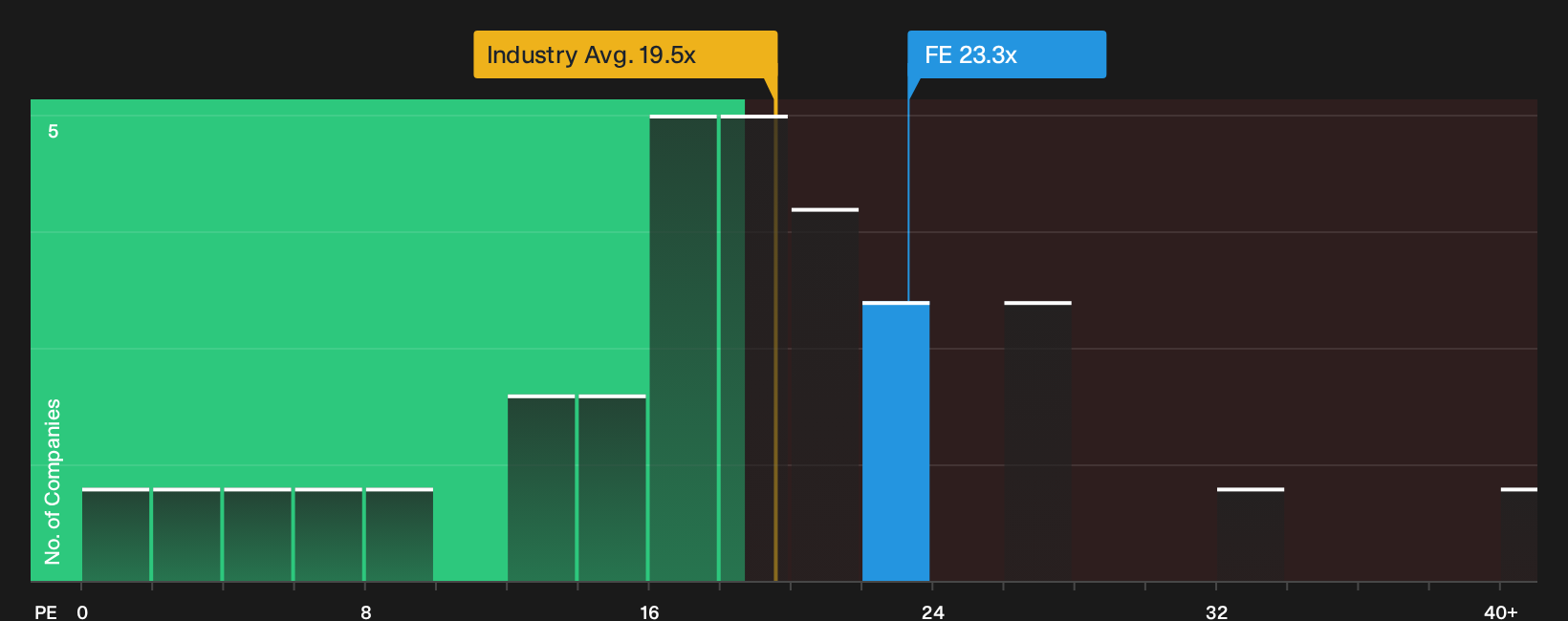Select the dark bar between PE 26 and 28
The width and height of the screenshot is (1568, 621).
1037,441
